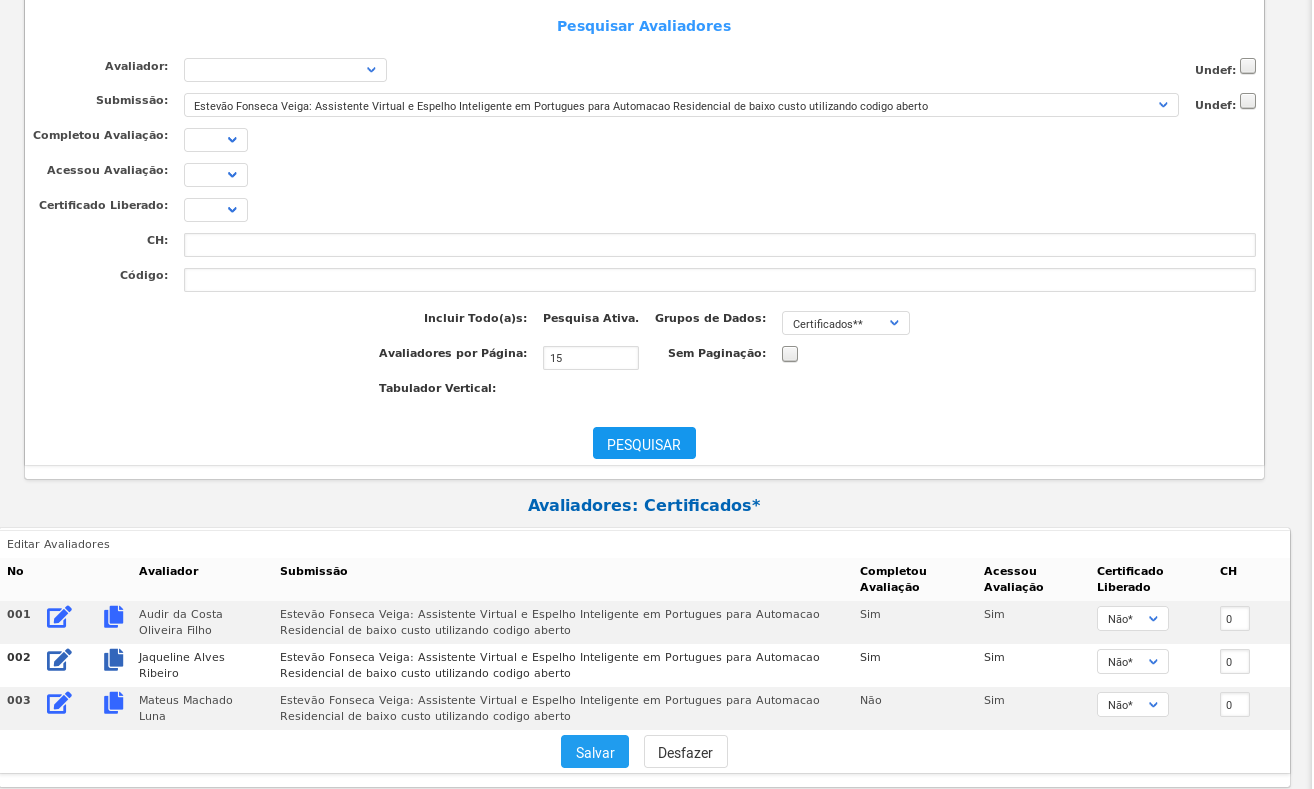Click the CH field in row 003
The image size is (1314, 789).
point(1235,705)
